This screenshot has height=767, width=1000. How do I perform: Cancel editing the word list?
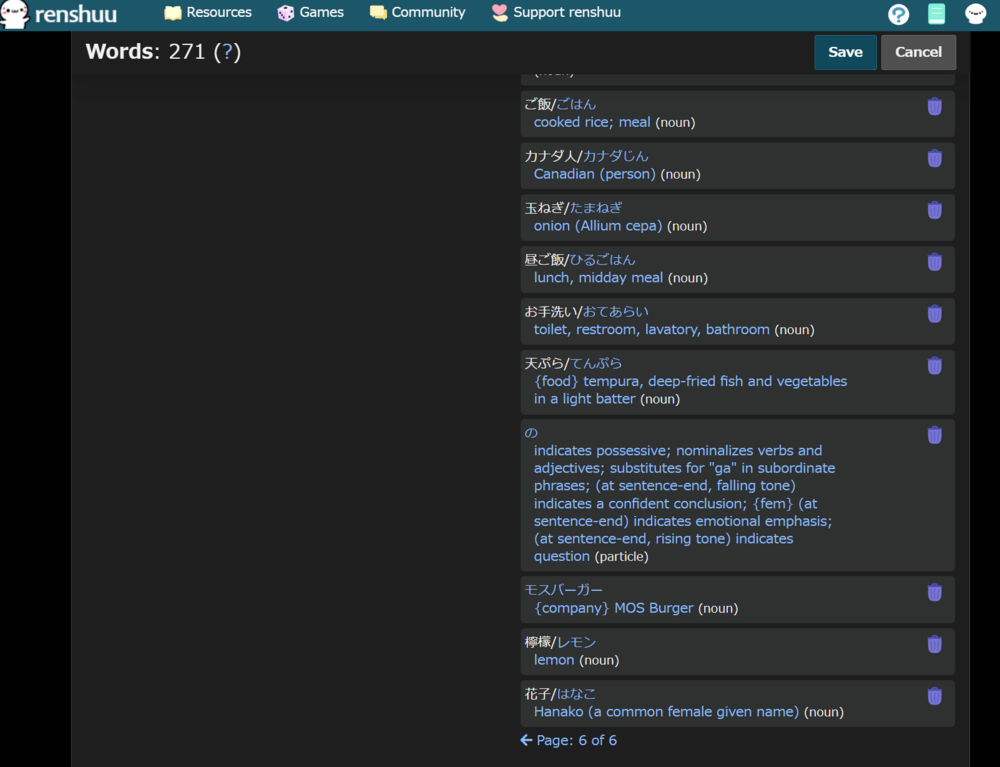pos(918,52)
